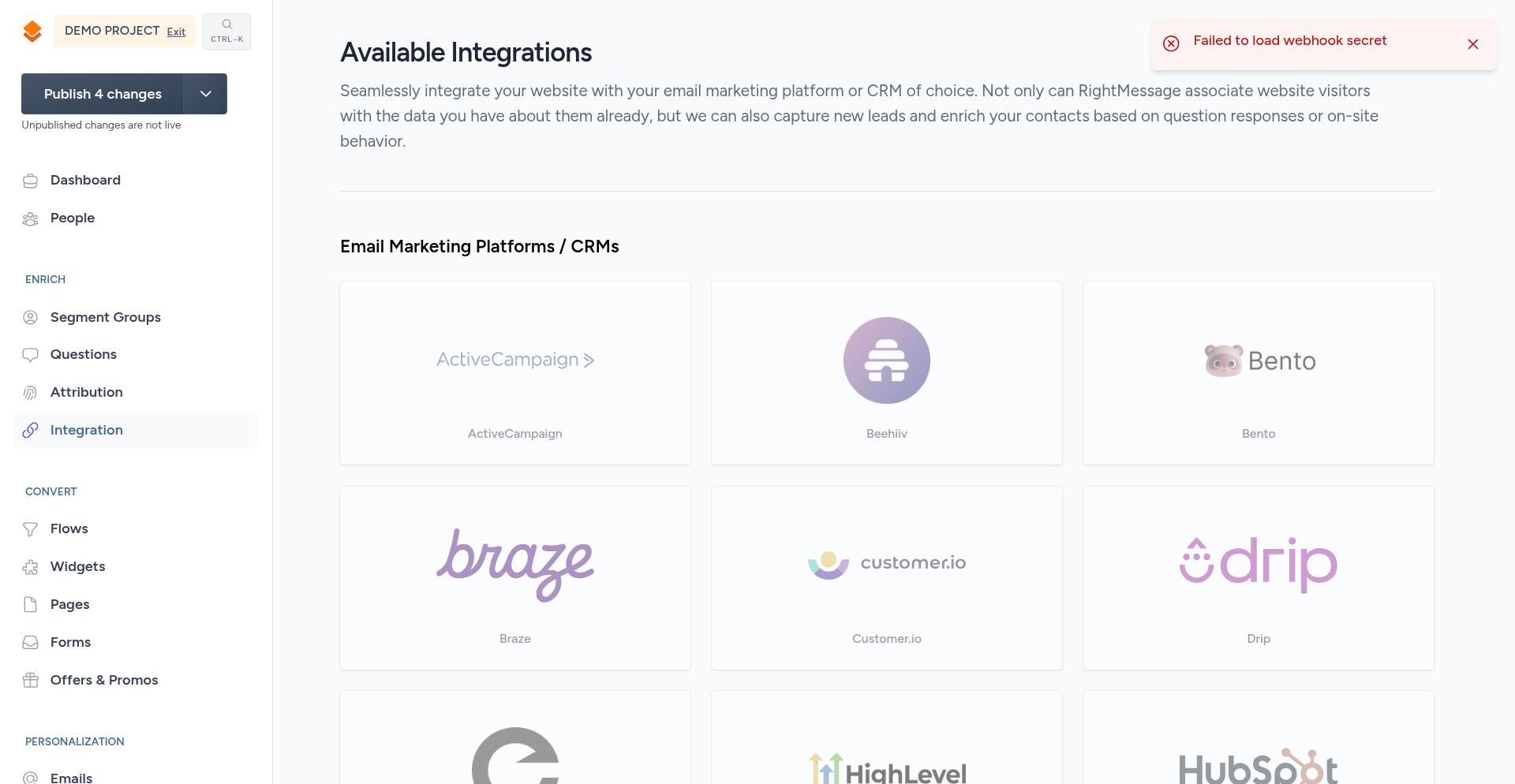Select the Offers & Promos gift icon

(30, 680)
